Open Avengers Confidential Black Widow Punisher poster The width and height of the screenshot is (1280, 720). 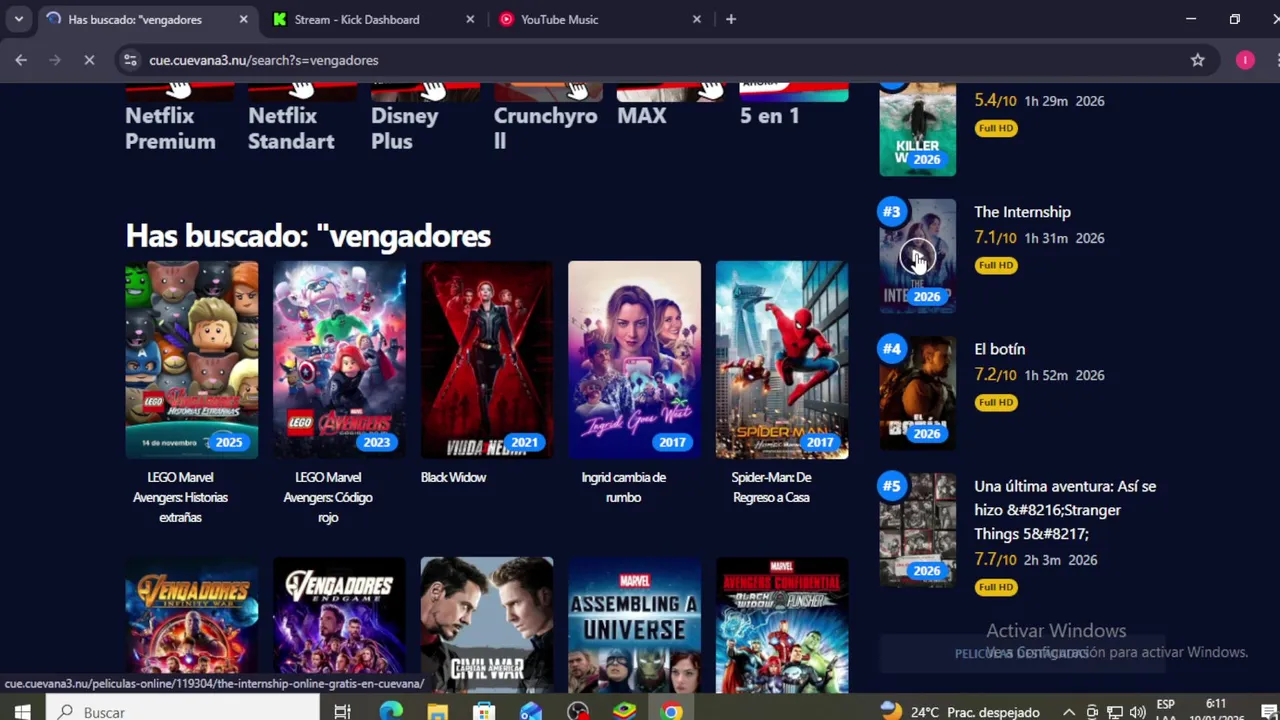[782, 625]
